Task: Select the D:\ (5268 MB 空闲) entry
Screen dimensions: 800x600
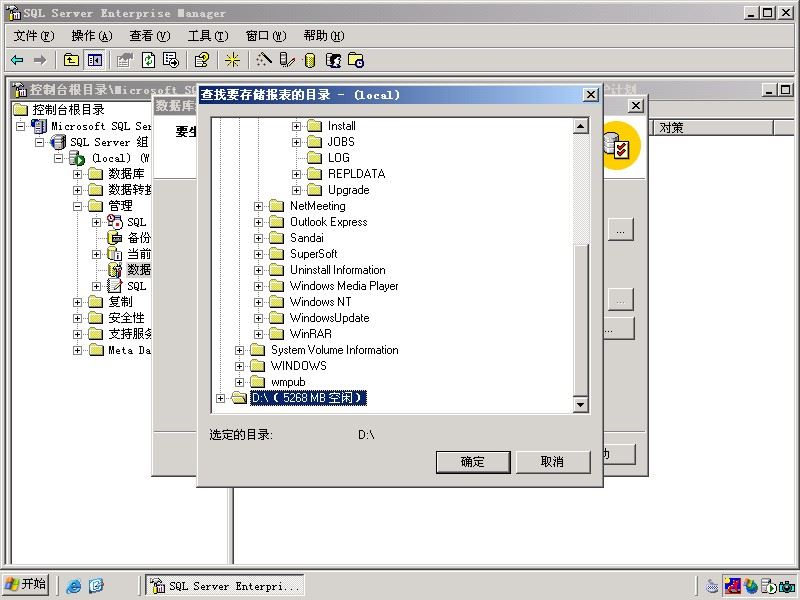Action: (309, 398)
